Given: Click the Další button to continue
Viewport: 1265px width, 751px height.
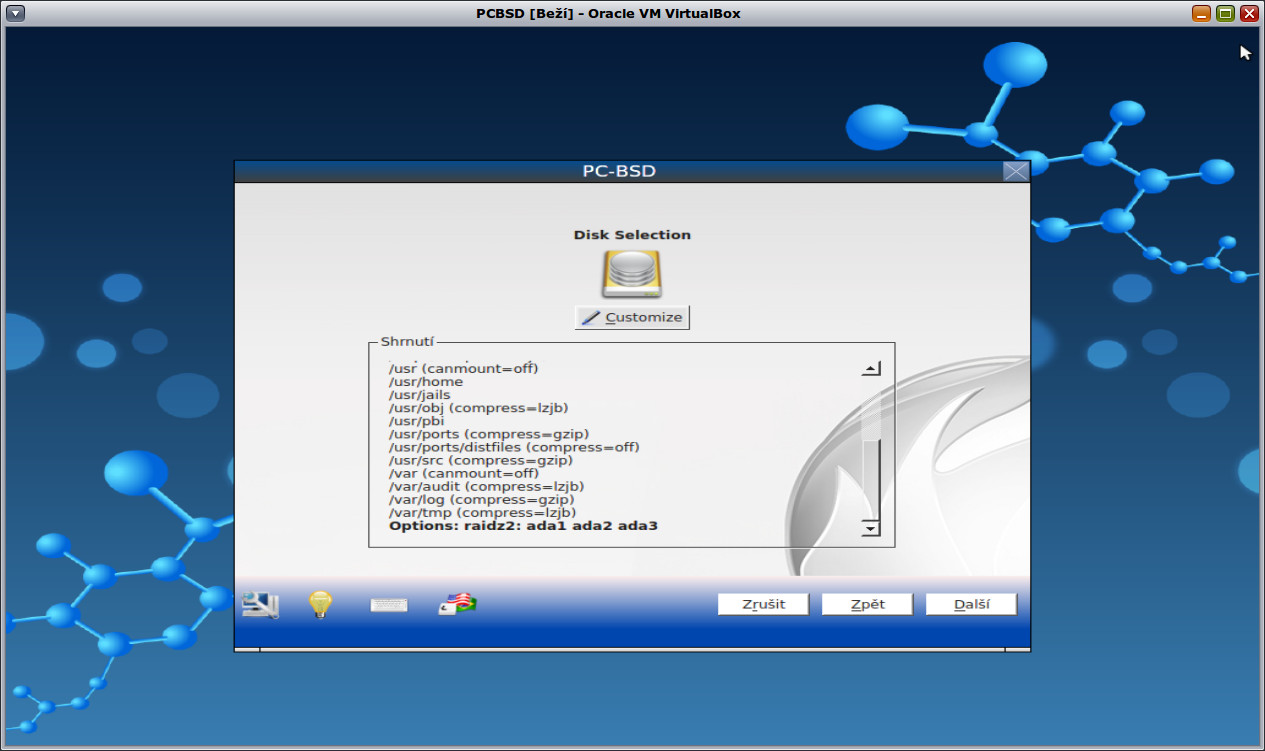Looking at the screenshot, I should click(971, 603).
